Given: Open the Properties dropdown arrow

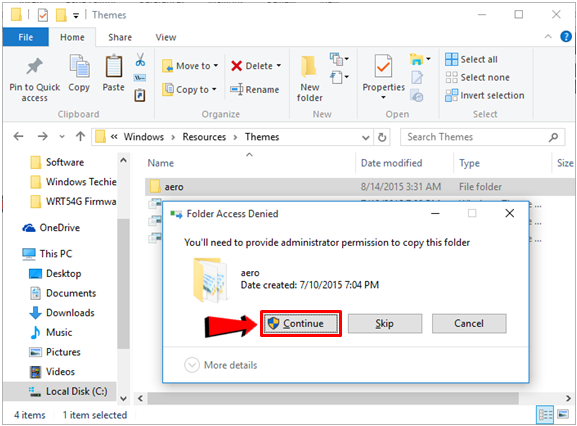Looking at the screenshot, I should (x=383, y=97).
